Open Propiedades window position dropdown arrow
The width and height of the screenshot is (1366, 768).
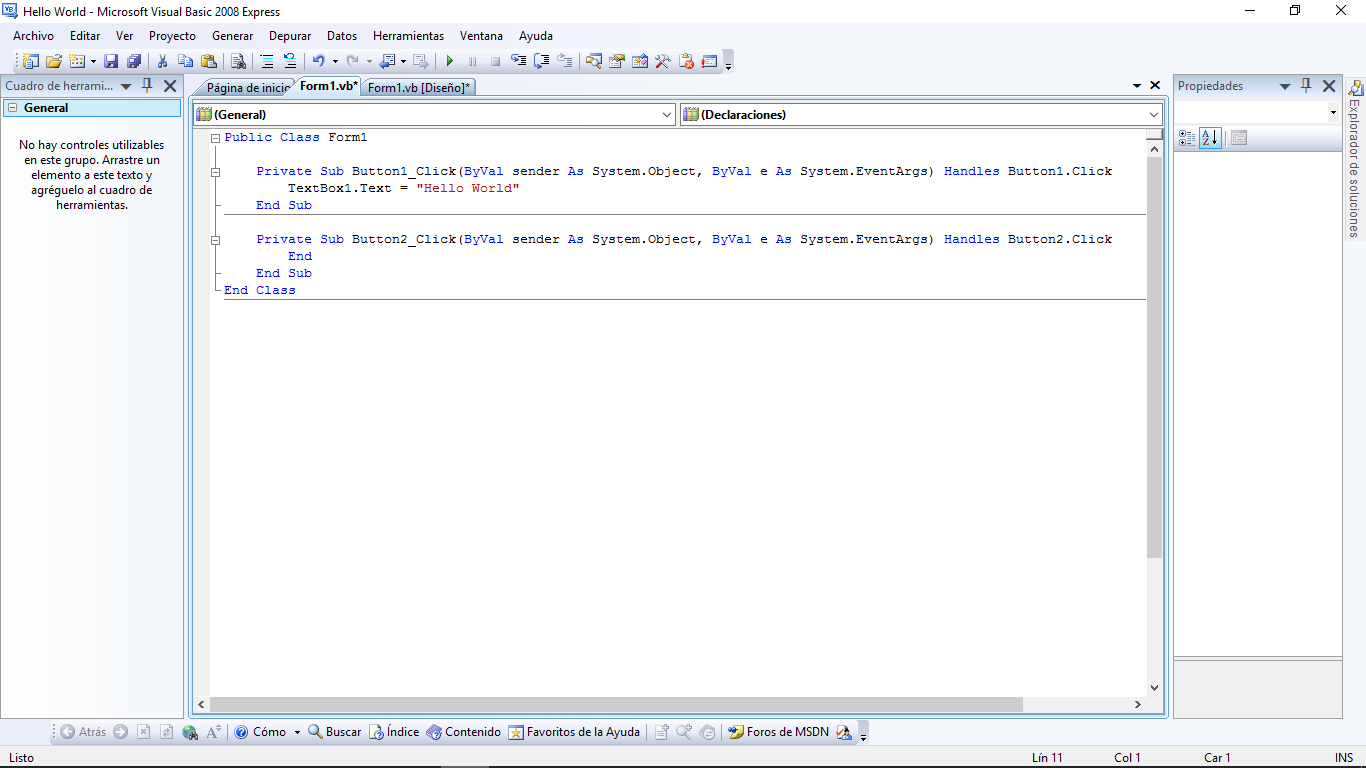[1285, 87]
